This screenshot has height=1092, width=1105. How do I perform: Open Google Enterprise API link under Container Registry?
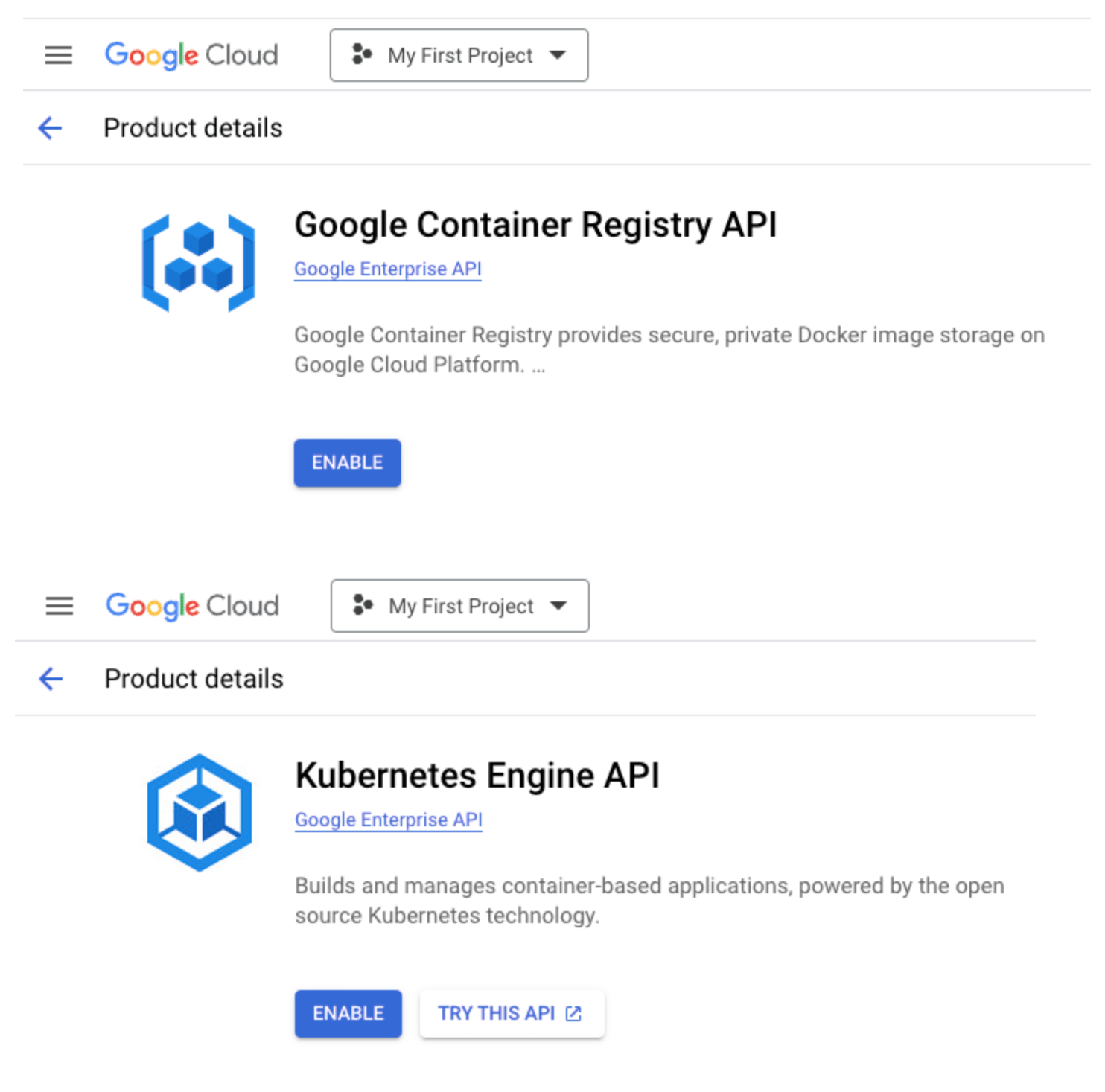tap(388, 269)
